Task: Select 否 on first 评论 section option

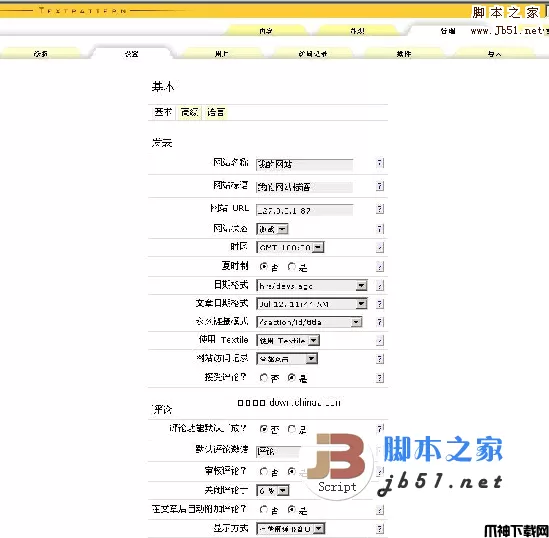Action: click(264, 429)
